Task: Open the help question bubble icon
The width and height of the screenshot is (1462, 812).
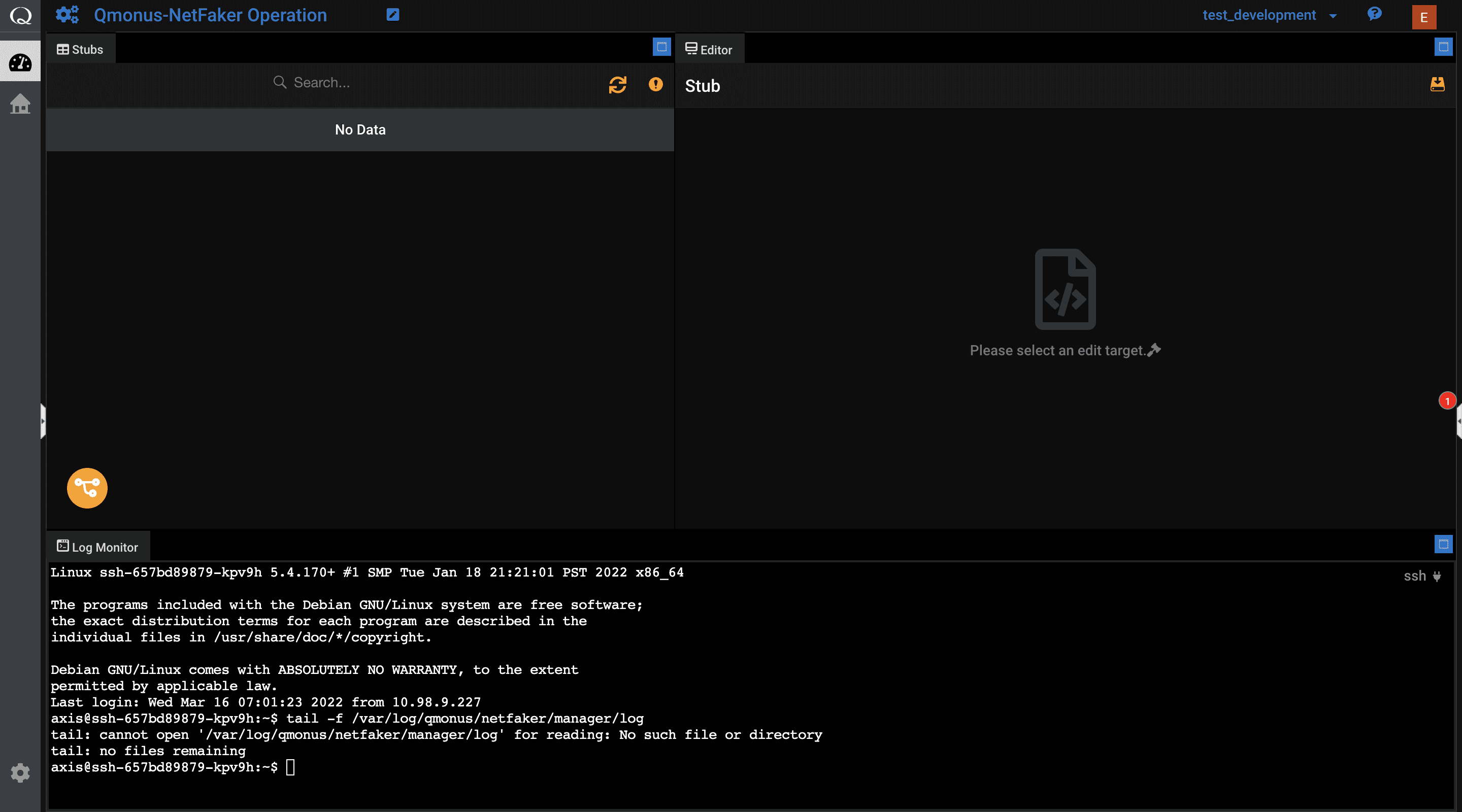Action: (1374, 14)
